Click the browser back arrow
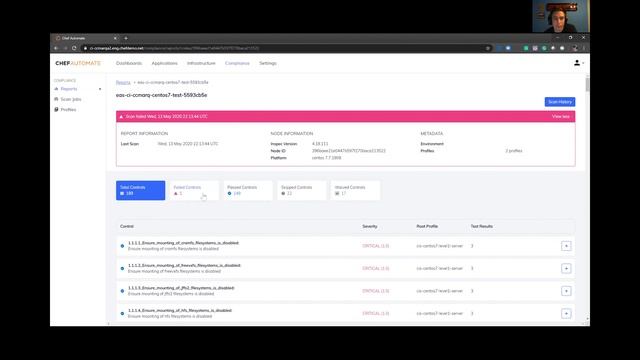 click(x=56, y=48)
